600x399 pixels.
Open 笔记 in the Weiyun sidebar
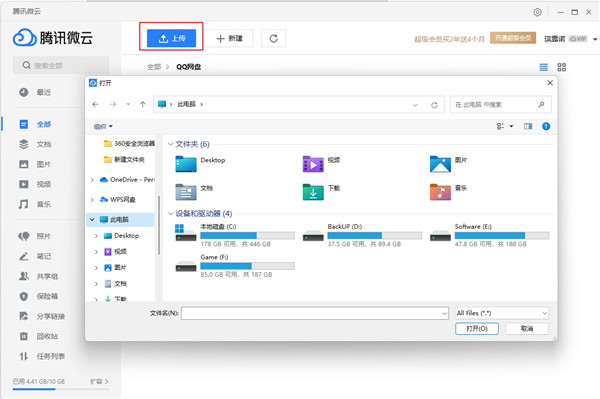[35, 256]
